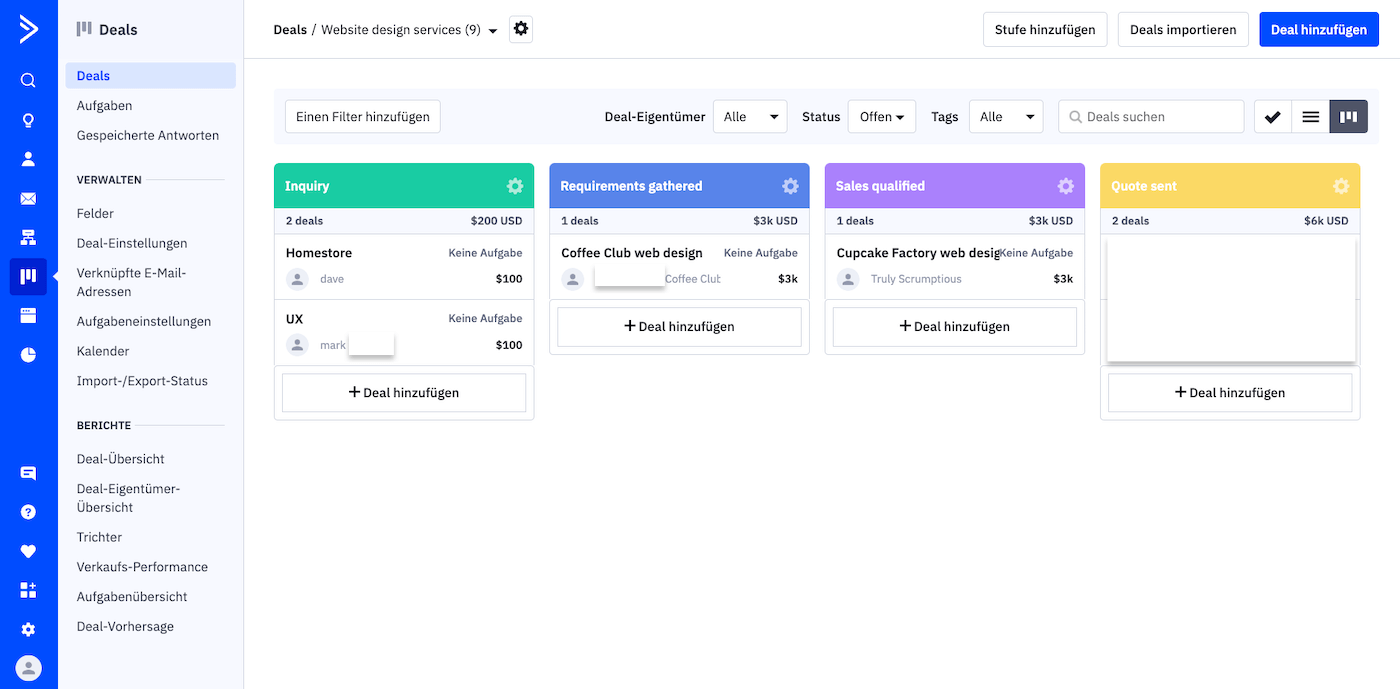Click Einen Filter hinzufügen button
The image size is (1400, 689).
point(363,117)
